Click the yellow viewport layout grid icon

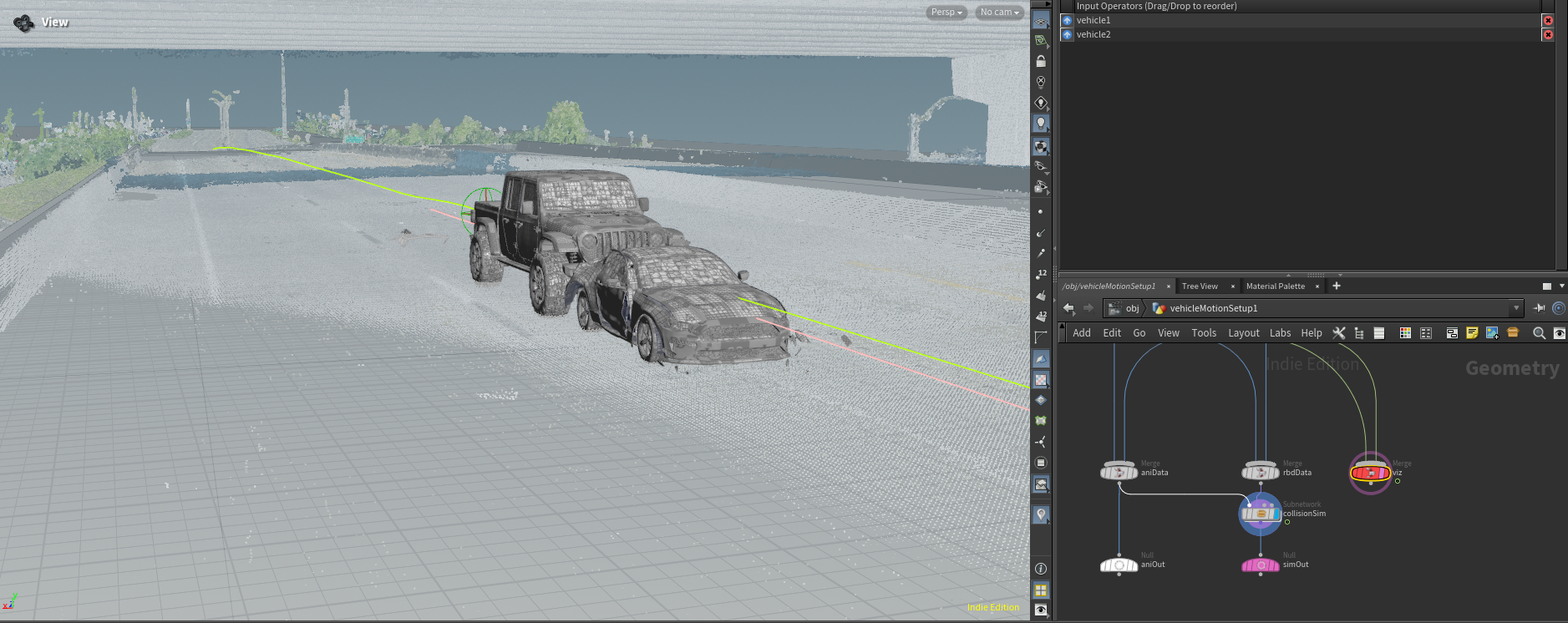click(1041, 590)
